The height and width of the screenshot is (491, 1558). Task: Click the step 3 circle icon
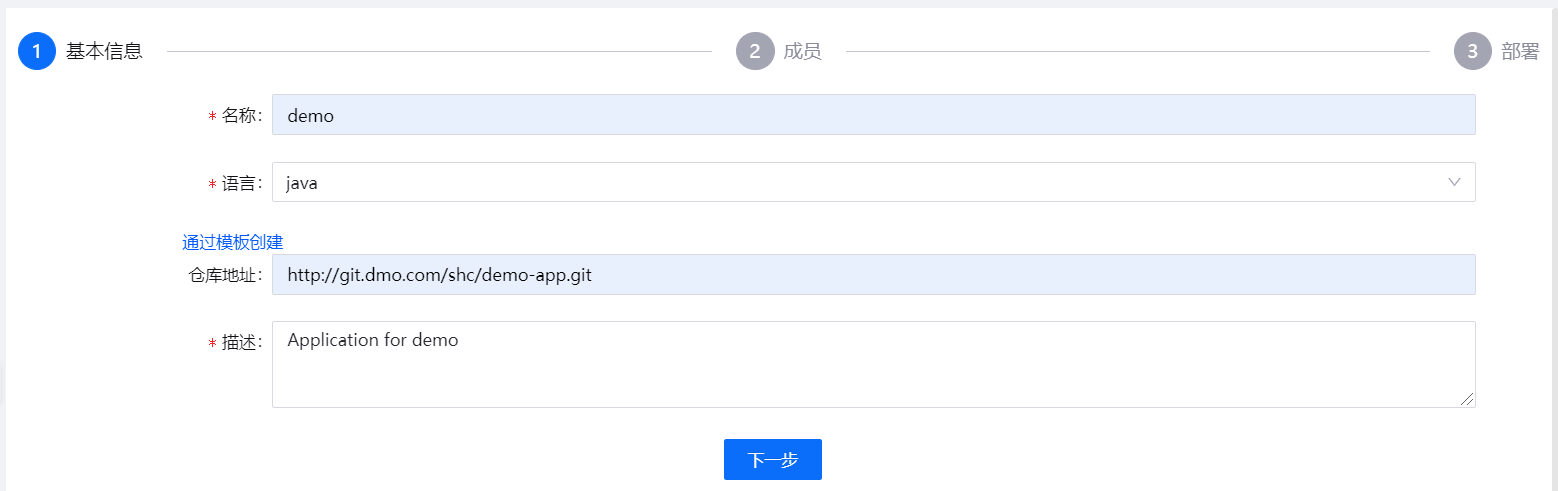(x=1473, y=51)
